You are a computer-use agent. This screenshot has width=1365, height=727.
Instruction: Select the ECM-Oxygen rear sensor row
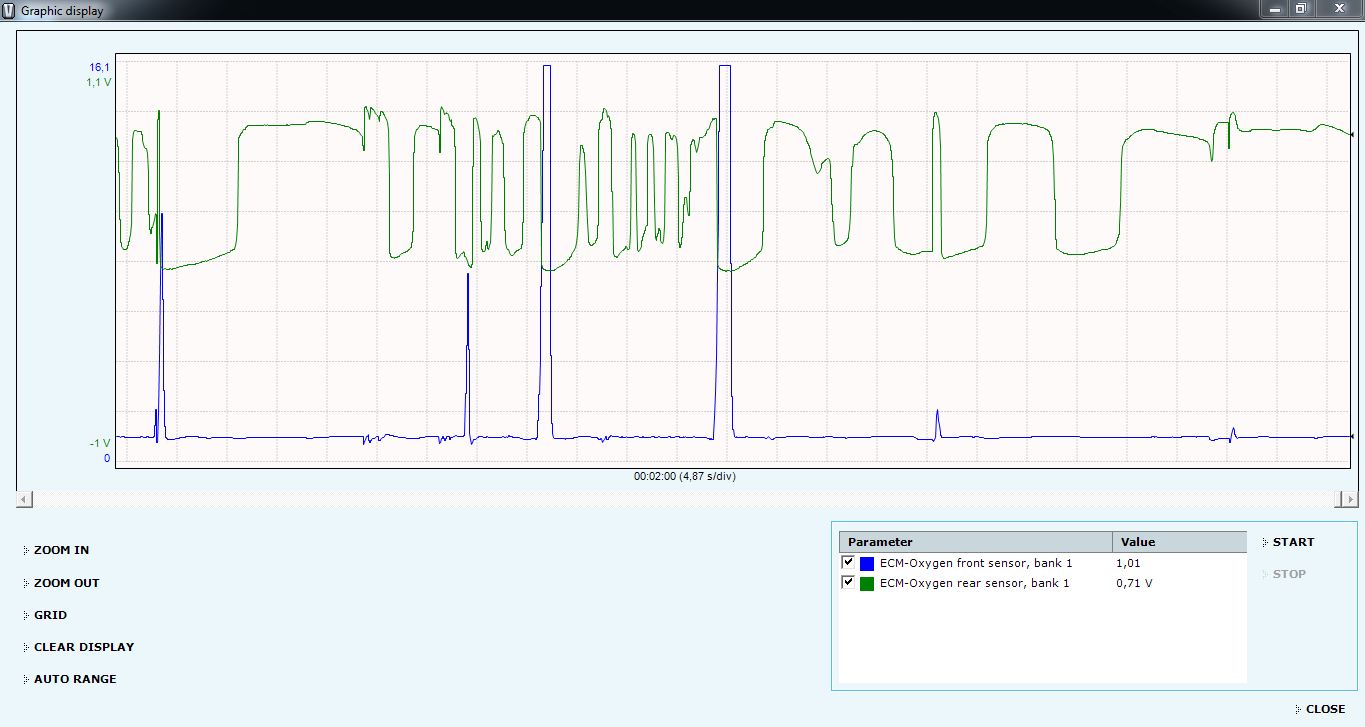coord(974,583)
